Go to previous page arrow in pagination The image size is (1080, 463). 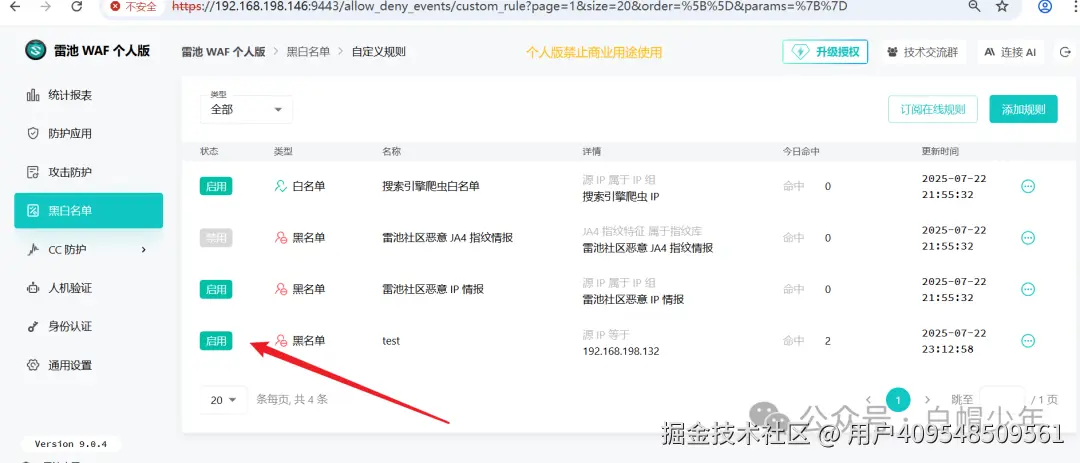(869, 400)
